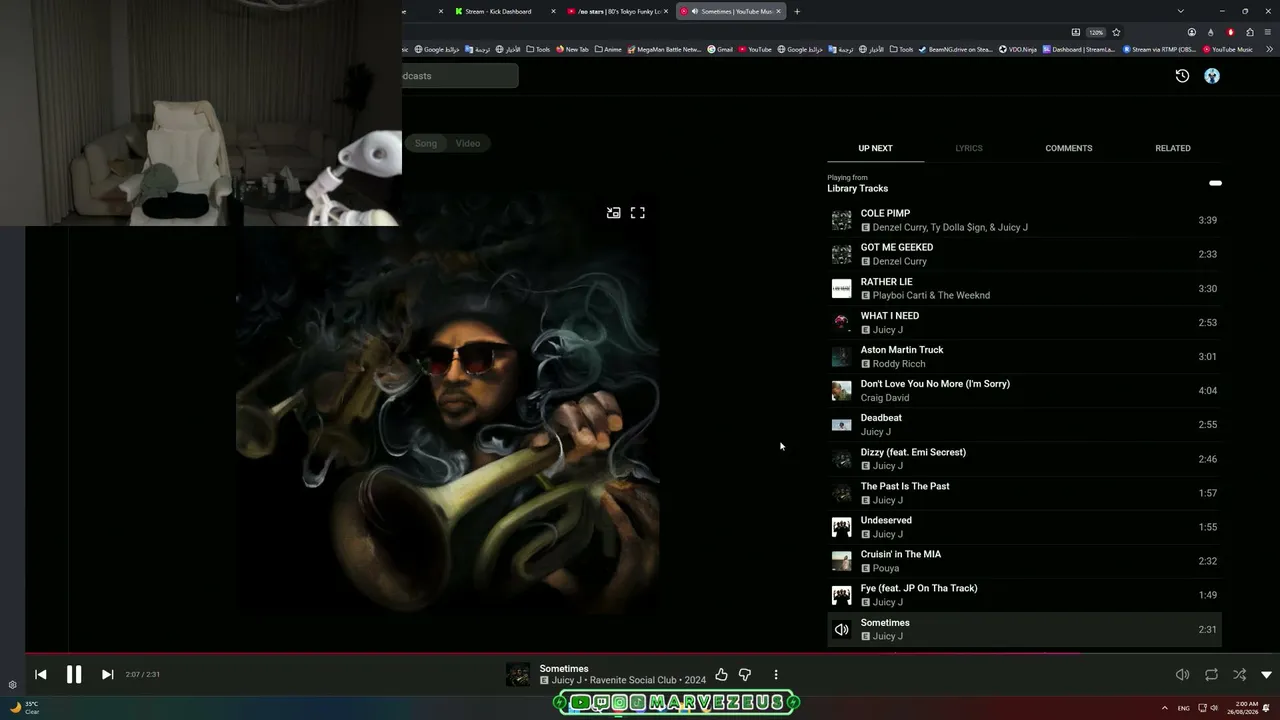The width and height of the screenshot is (1280, 720).
Task: Like the song Sometimes
Action: pyautogui.click(x=721, y=675)
